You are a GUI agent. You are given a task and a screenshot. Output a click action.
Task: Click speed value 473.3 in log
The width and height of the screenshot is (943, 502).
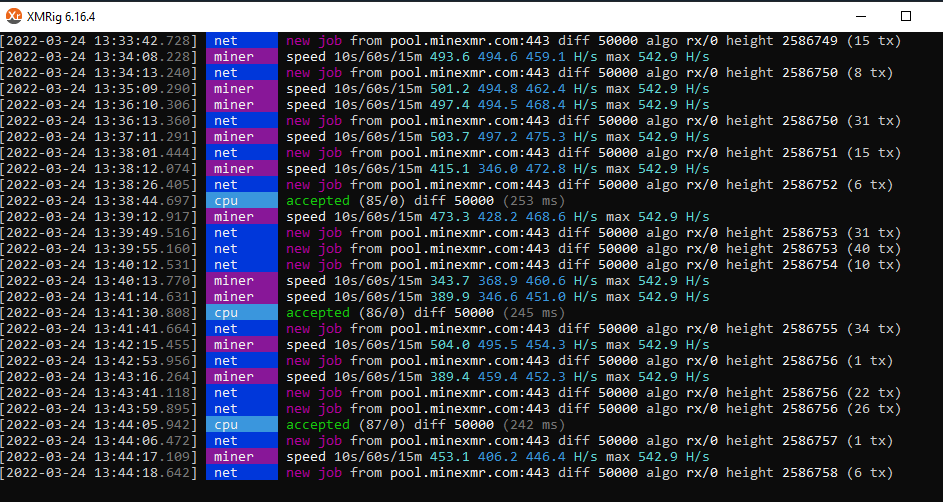[x=449, y=217]
